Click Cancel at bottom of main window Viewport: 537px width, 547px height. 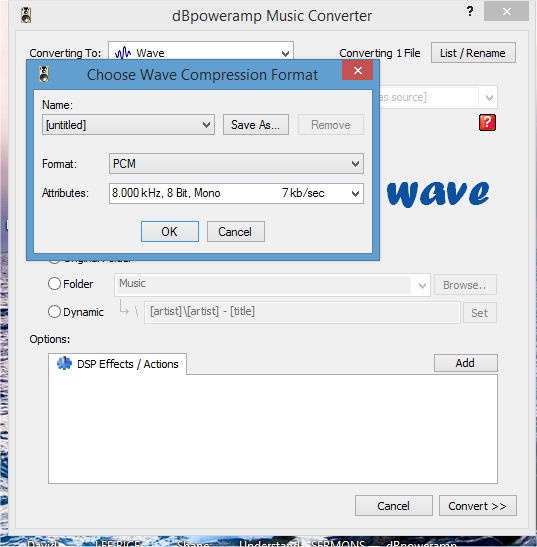click(x=394, y=505)
